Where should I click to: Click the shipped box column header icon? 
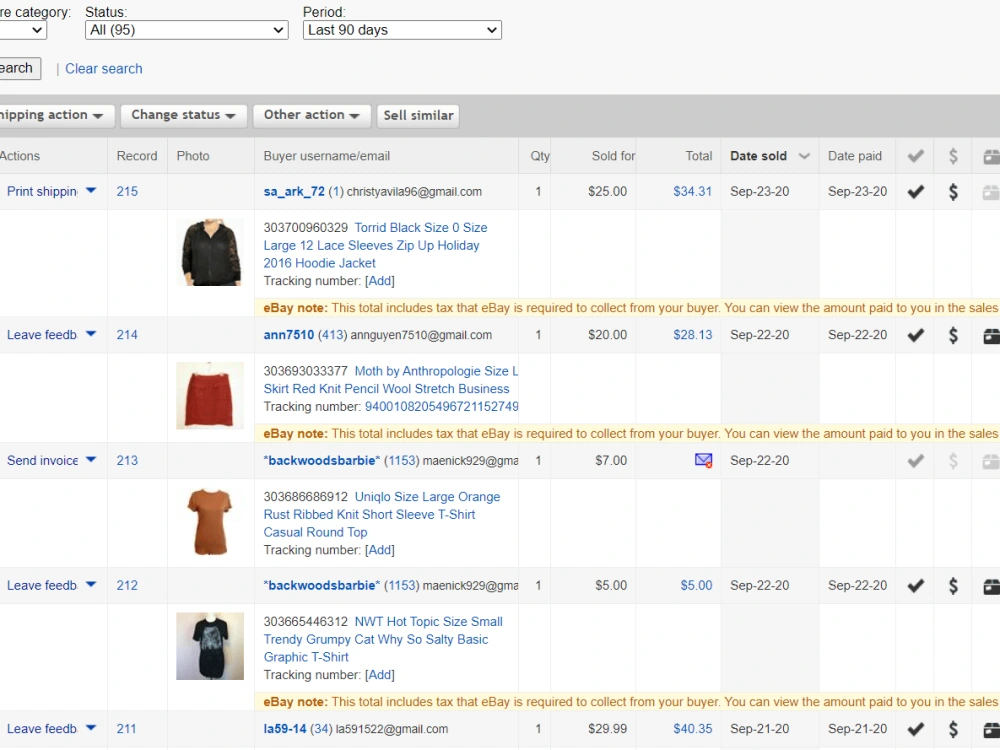click(991, 156)
